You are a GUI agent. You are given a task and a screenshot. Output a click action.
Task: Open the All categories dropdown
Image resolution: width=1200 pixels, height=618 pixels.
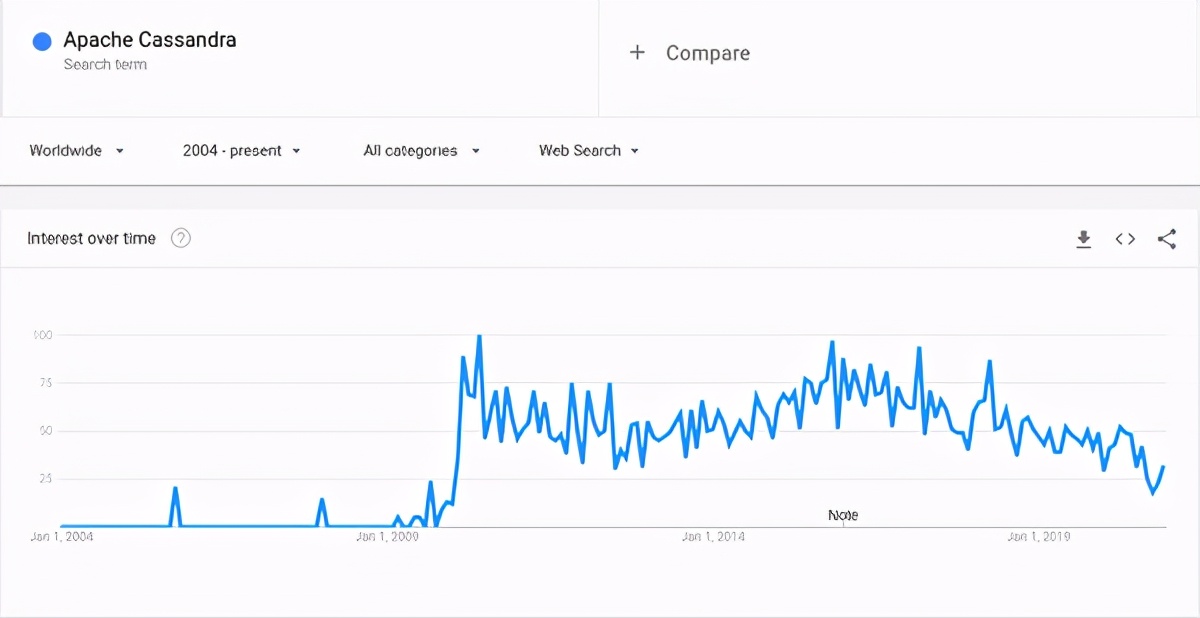pos(421,151)
